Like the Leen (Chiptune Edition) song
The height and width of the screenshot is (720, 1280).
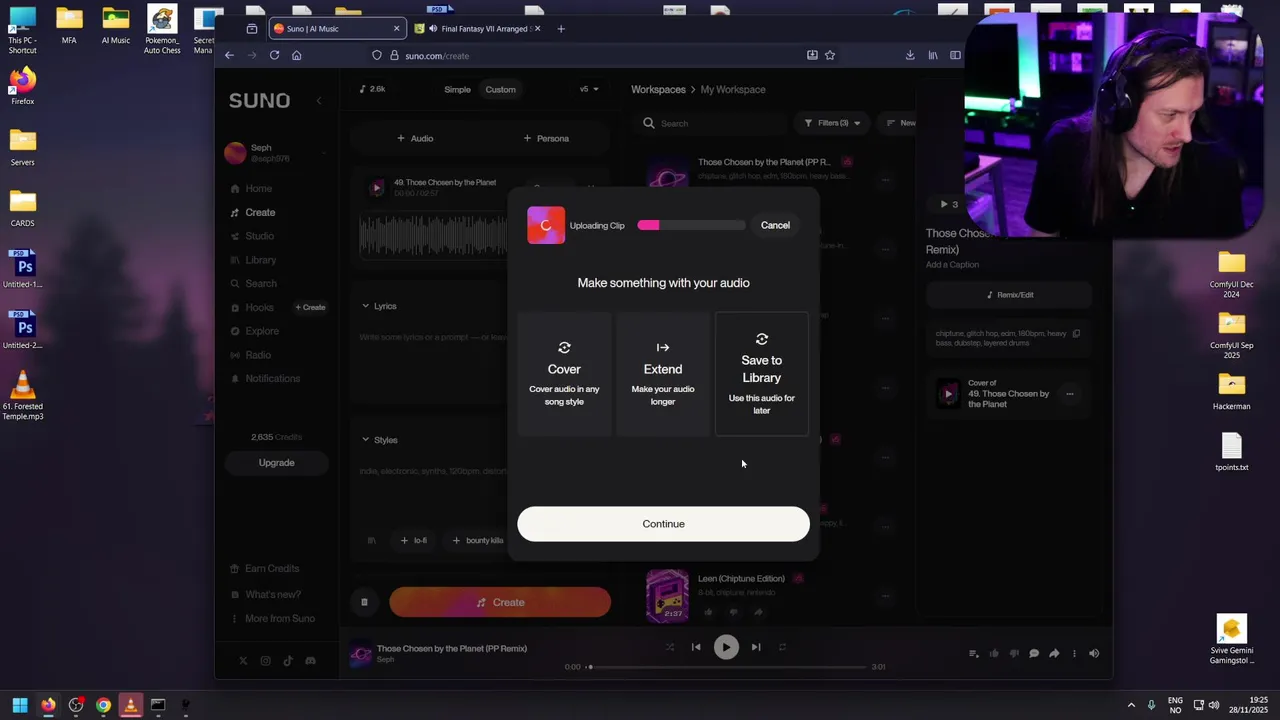click(708, 612)
